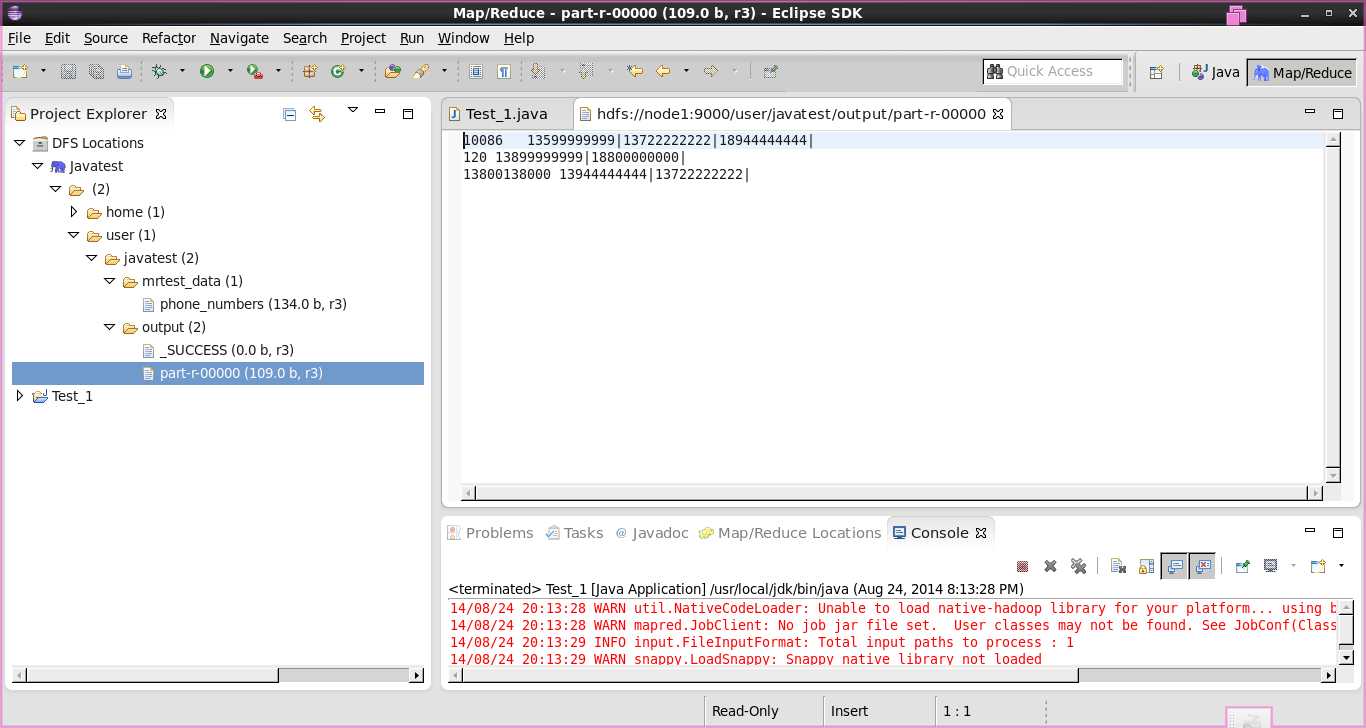Switch to the Java perspective
Screen dimensions: 1366x728
(x=1215, y=72)
